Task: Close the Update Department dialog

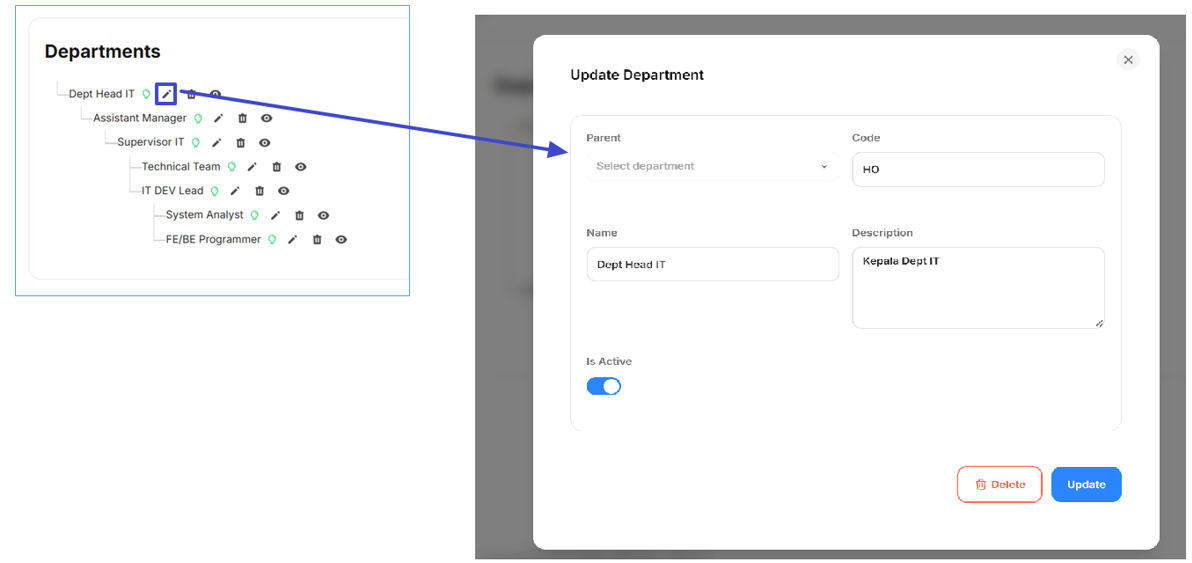Action: click(x=1128, y=60)
